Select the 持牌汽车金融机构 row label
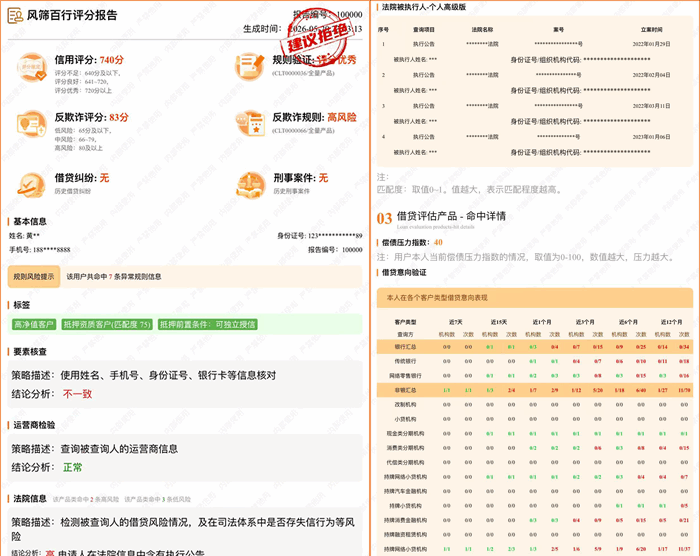Image resolution: width=700 pixels, height=556 pixels. pyautogui.click(x=405, y=491)
